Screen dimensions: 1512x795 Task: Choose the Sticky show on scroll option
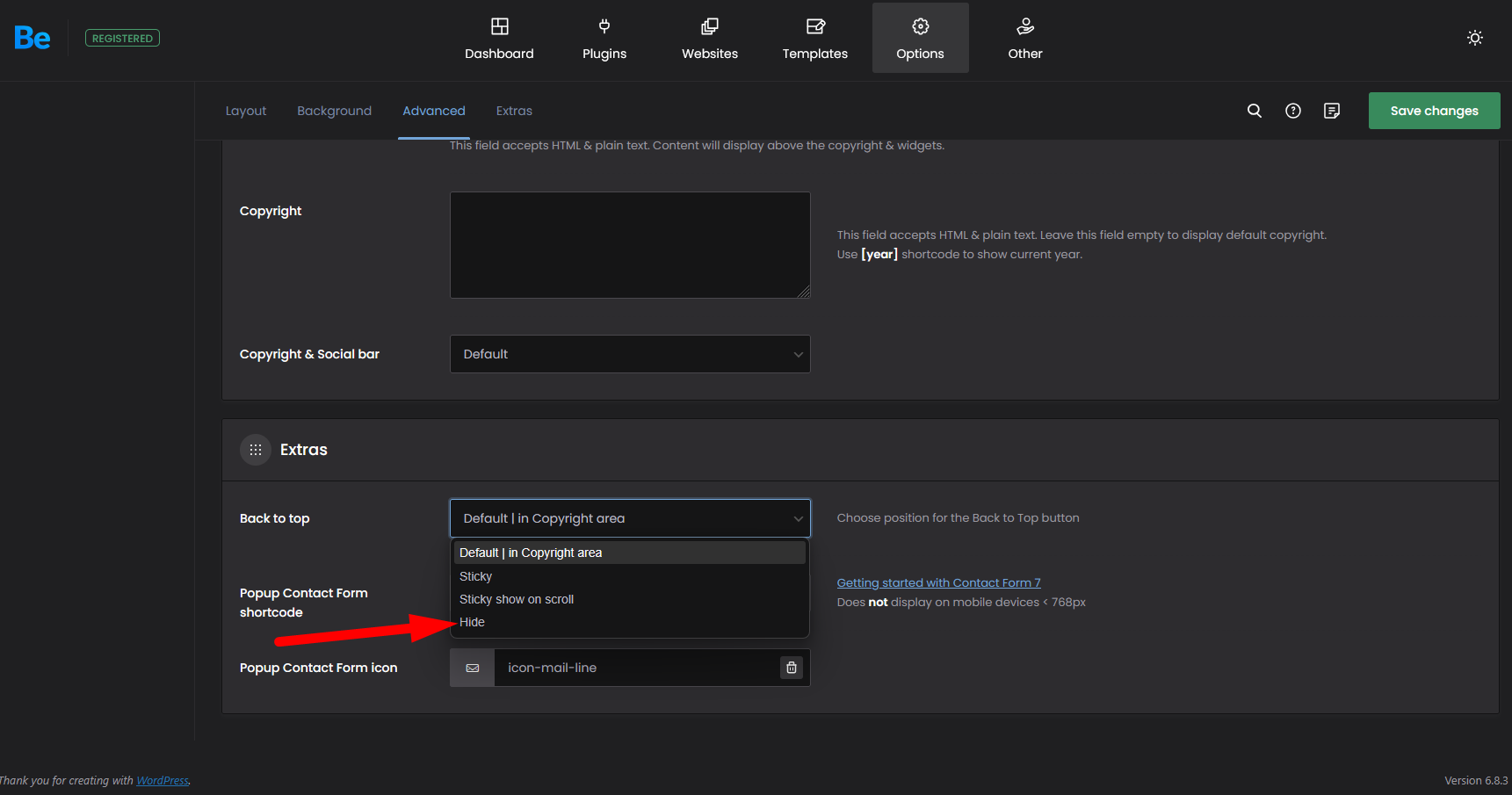coord(517,599)
